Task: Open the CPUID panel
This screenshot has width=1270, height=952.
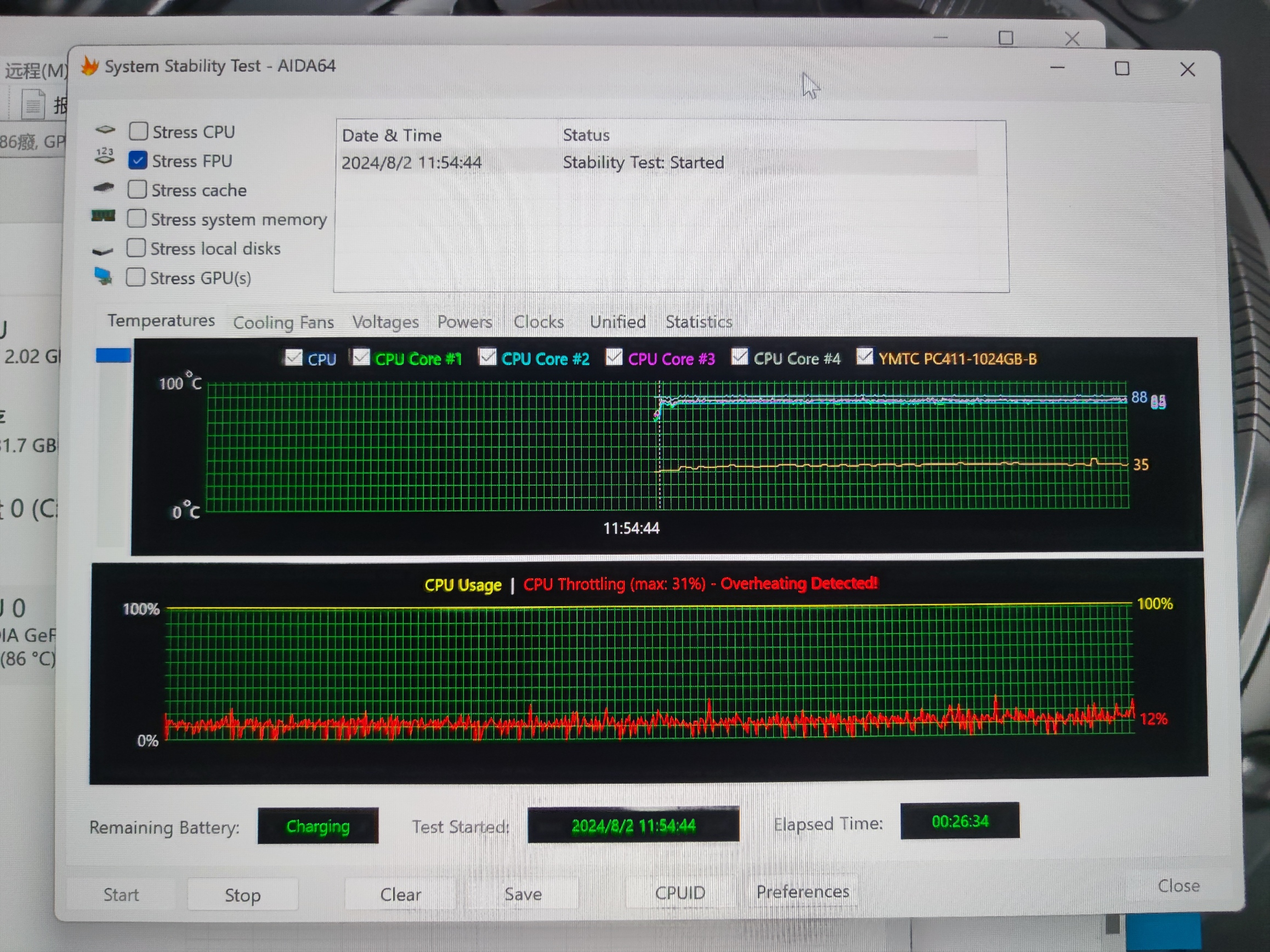Action: 681,892
